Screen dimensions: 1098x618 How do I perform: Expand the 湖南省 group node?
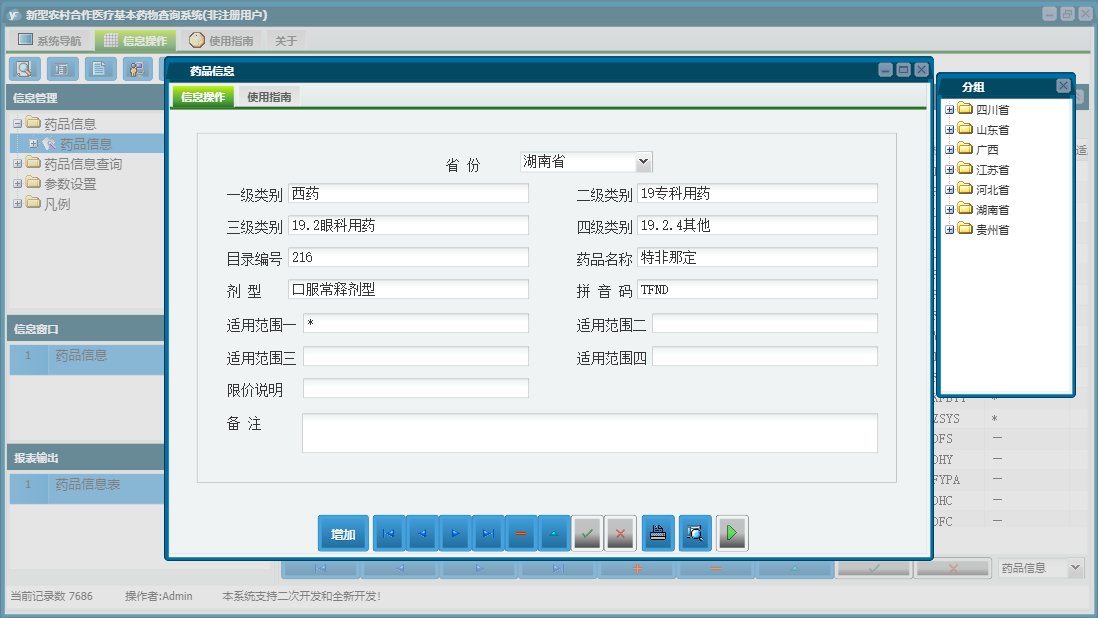coord(950,209)
